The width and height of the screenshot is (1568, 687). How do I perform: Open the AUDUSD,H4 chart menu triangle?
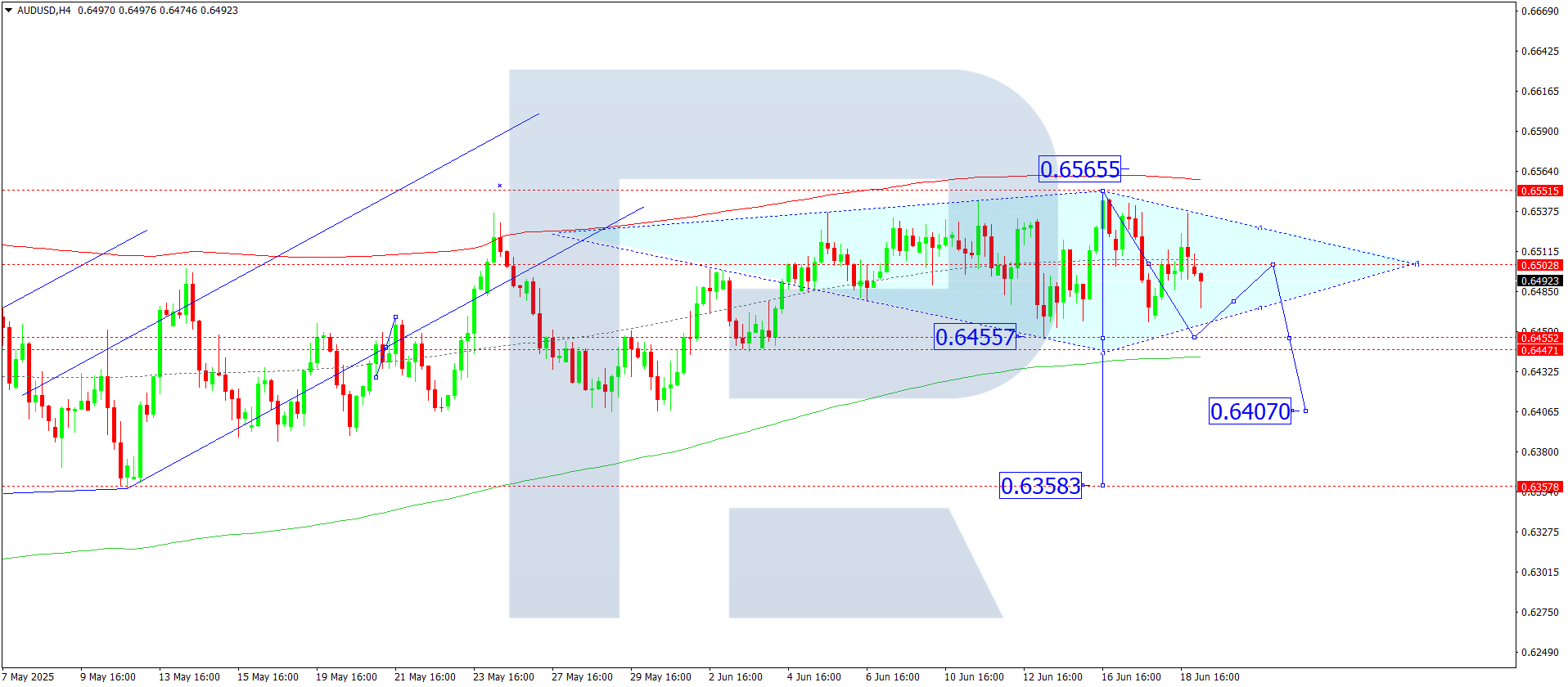pos(9,11)
